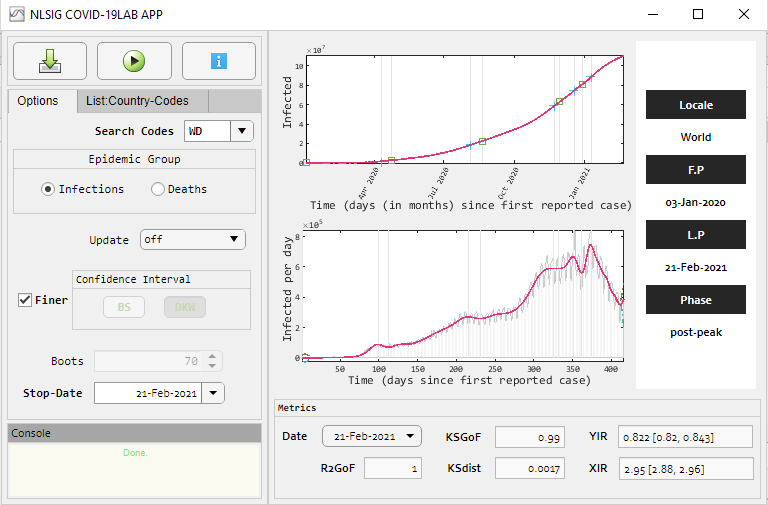The height and width of the screenshot is (505, 768).
Task: Increase Boots with the up stepper arrow
Action: [x=212, y=357]
